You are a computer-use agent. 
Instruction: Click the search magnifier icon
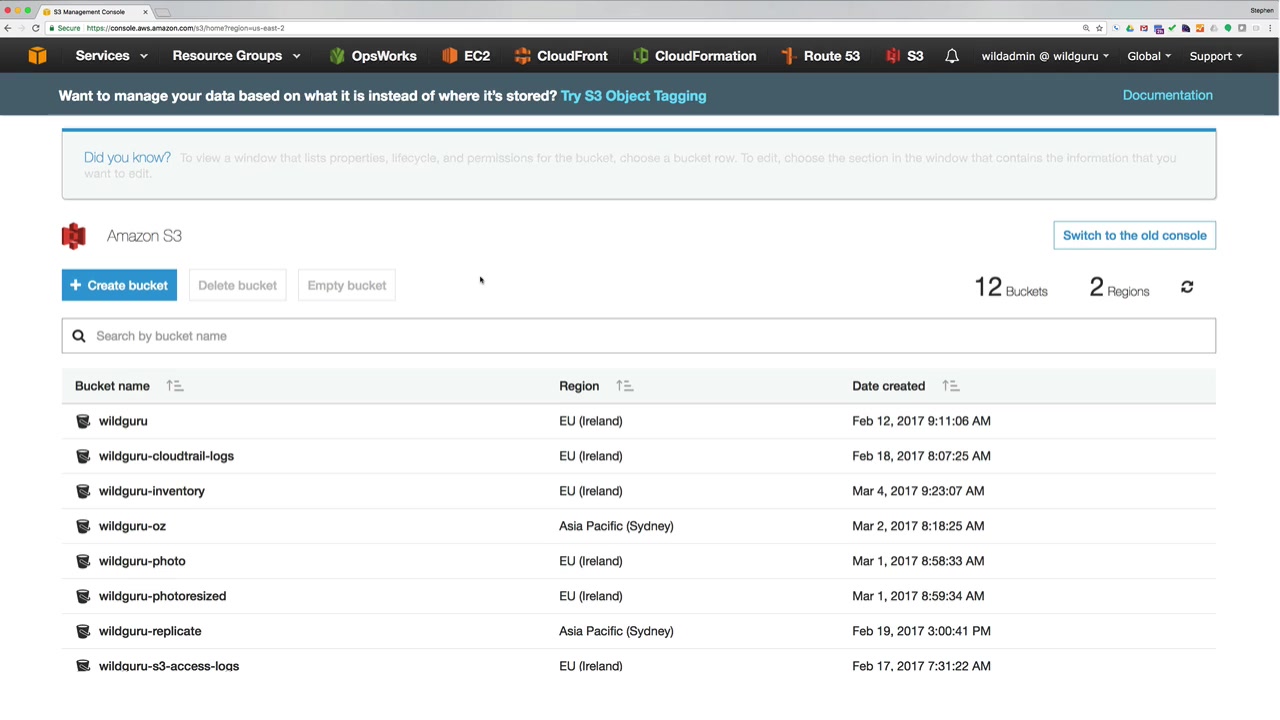[x=79, y=336]
